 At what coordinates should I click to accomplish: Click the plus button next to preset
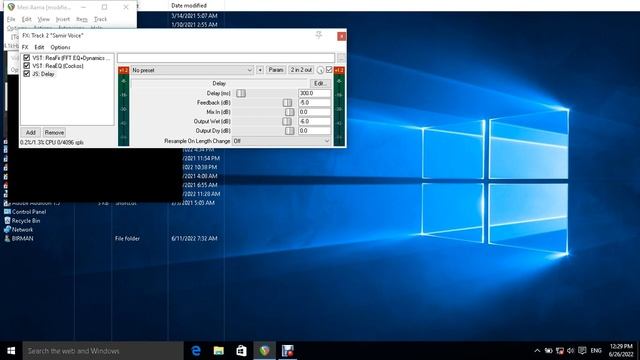pyautogui.click(x=260, y=70)
